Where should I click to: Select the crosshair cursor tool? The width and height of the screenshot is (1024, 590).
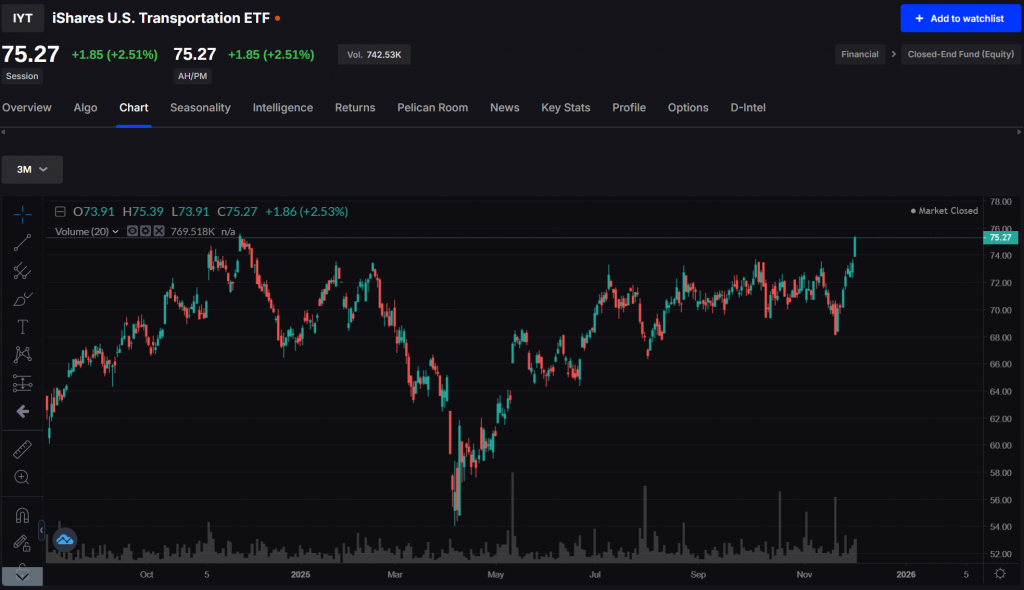[22, 213]
